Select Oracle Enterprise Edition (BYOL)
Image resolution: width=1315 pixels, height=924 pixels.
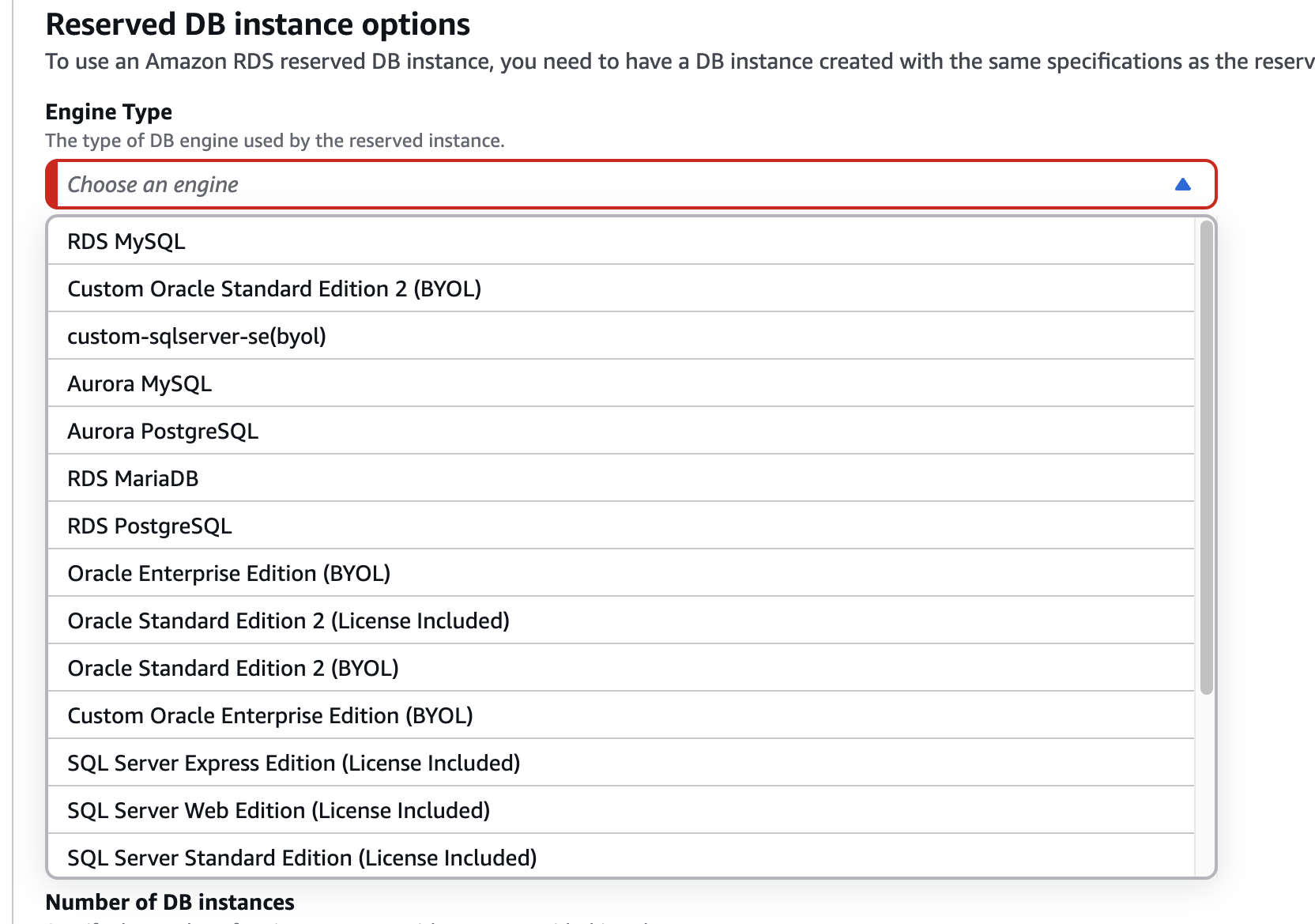[x=229, y=573]
